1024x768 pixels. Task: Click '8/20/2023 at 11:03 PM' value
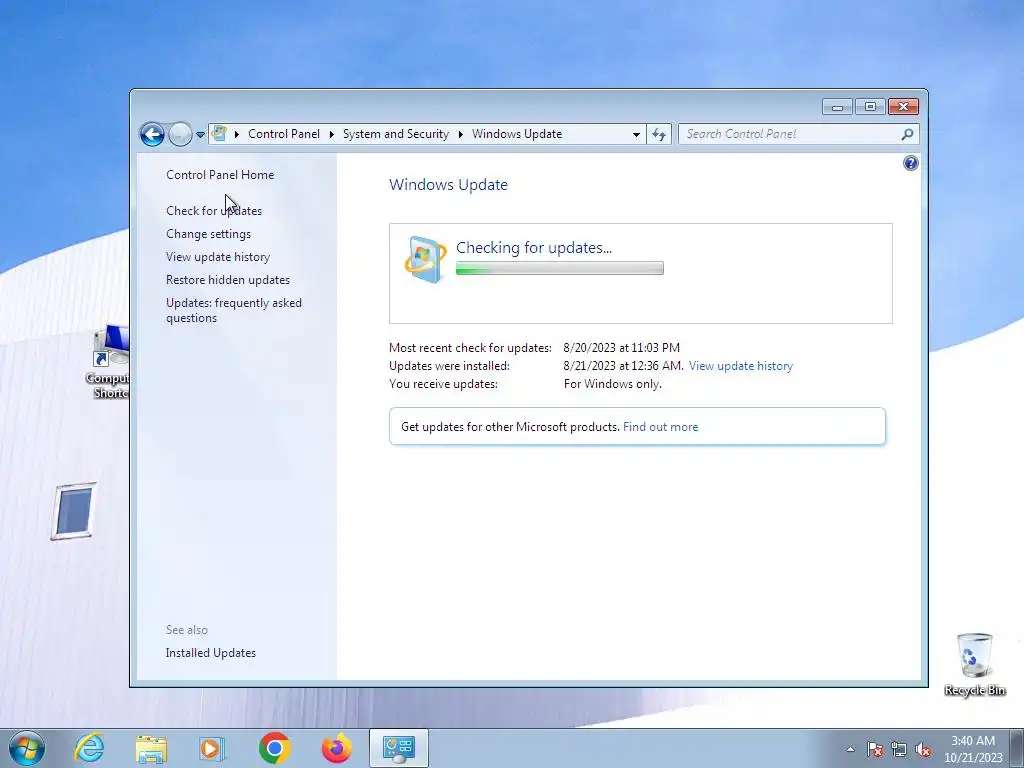pyautogui.click(x=621, y=347)
